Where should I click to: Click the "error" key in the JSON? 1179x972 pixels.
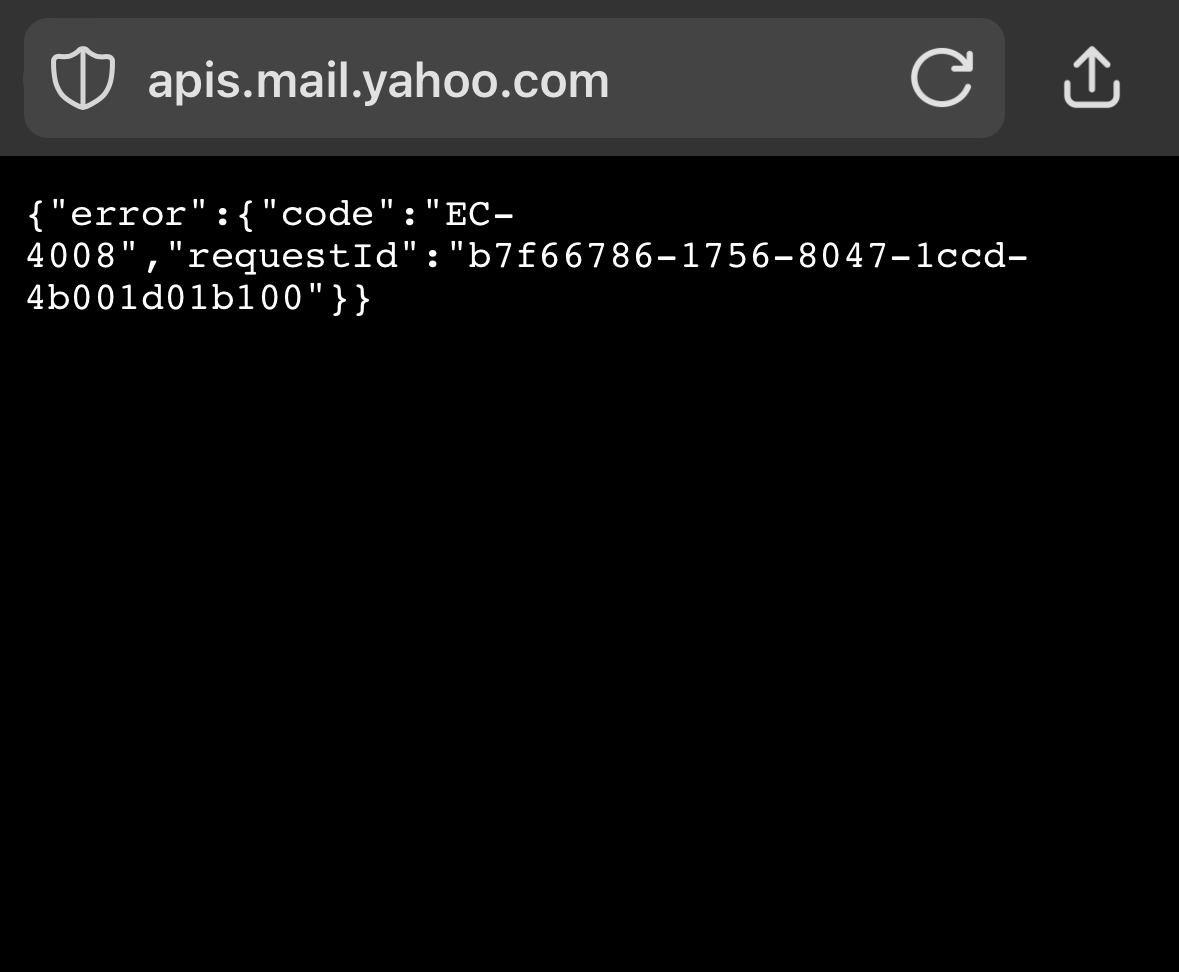(128, 215)
